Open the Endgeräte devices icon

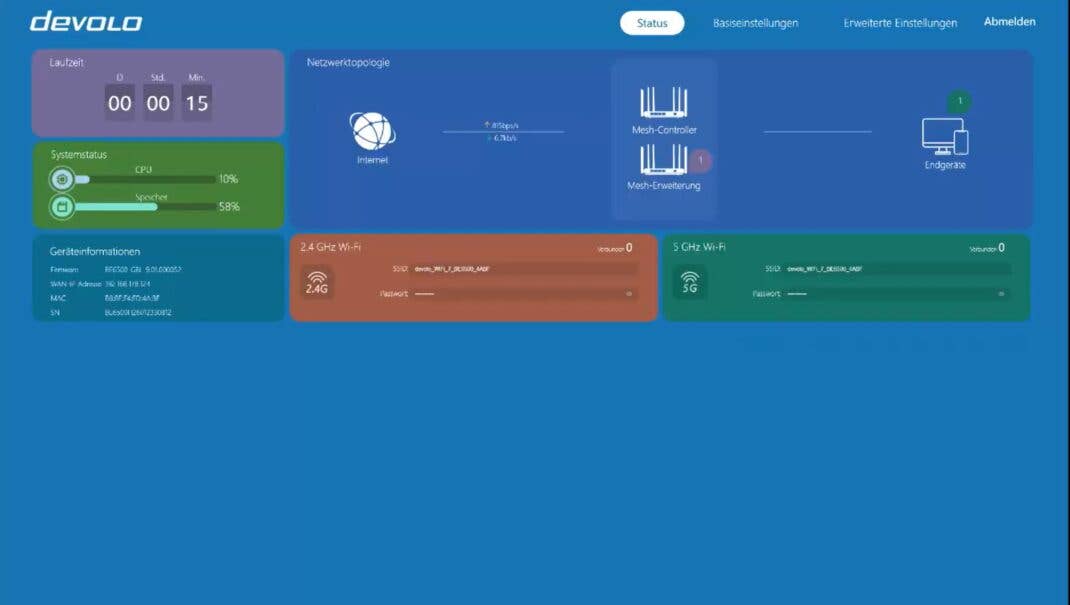pyautogui.click(x=945, y=136)
